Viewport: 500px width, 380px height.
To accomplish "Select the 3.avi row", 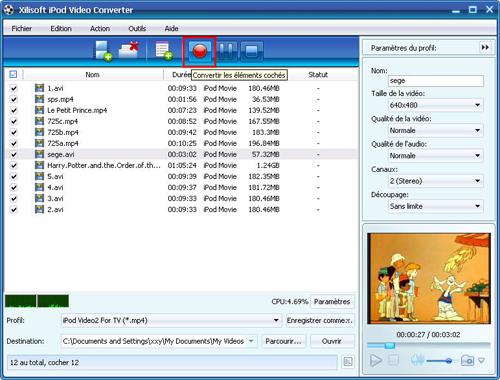I will pos(182,198).
